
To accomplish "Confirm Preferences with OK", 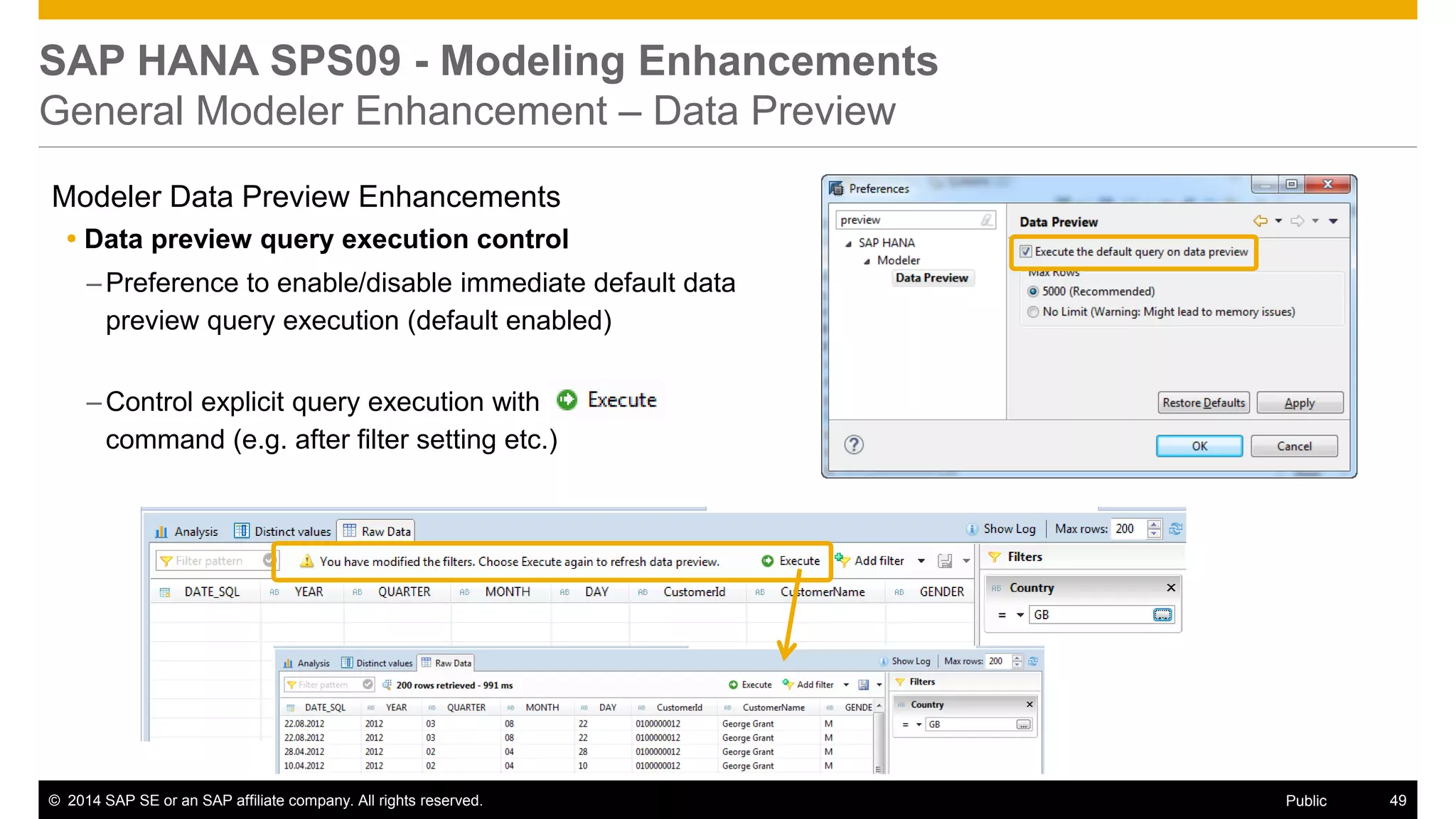I will click(x=1199, y=446).
